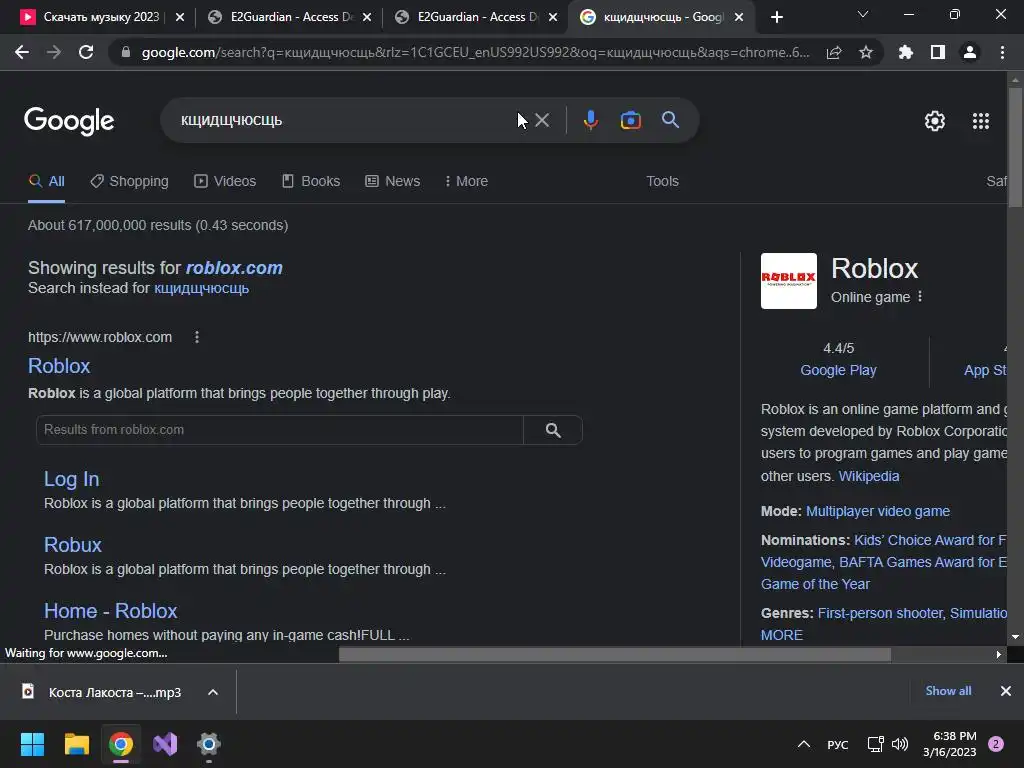This screenshot has height=768, width=1024.
Task: Select the News results tab
Action: pos(392,181)
